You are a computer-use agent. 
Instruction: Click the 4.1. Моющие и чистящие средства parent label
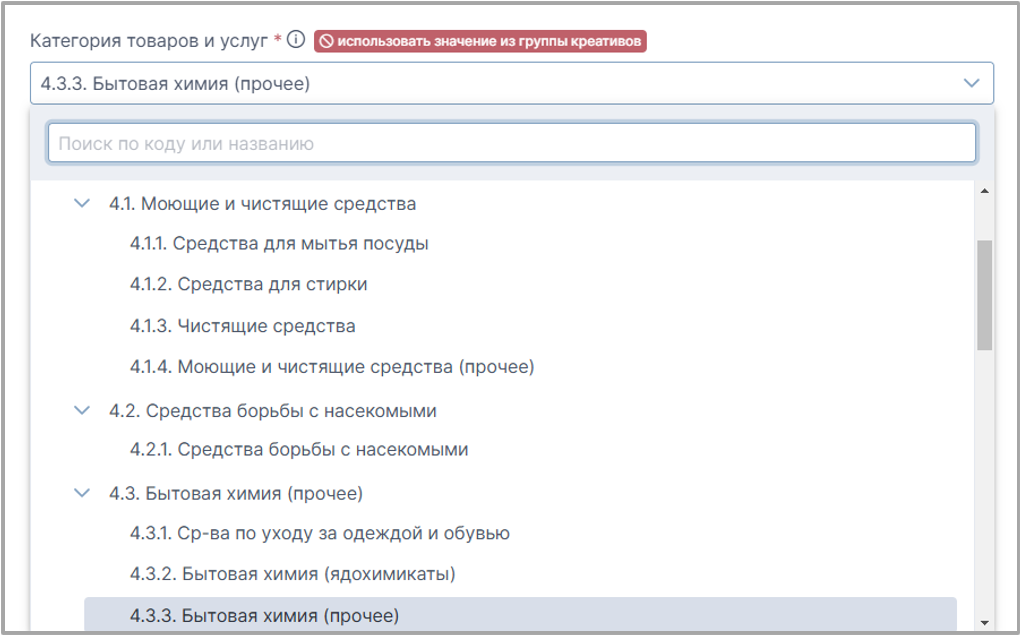tap(262, 204)
